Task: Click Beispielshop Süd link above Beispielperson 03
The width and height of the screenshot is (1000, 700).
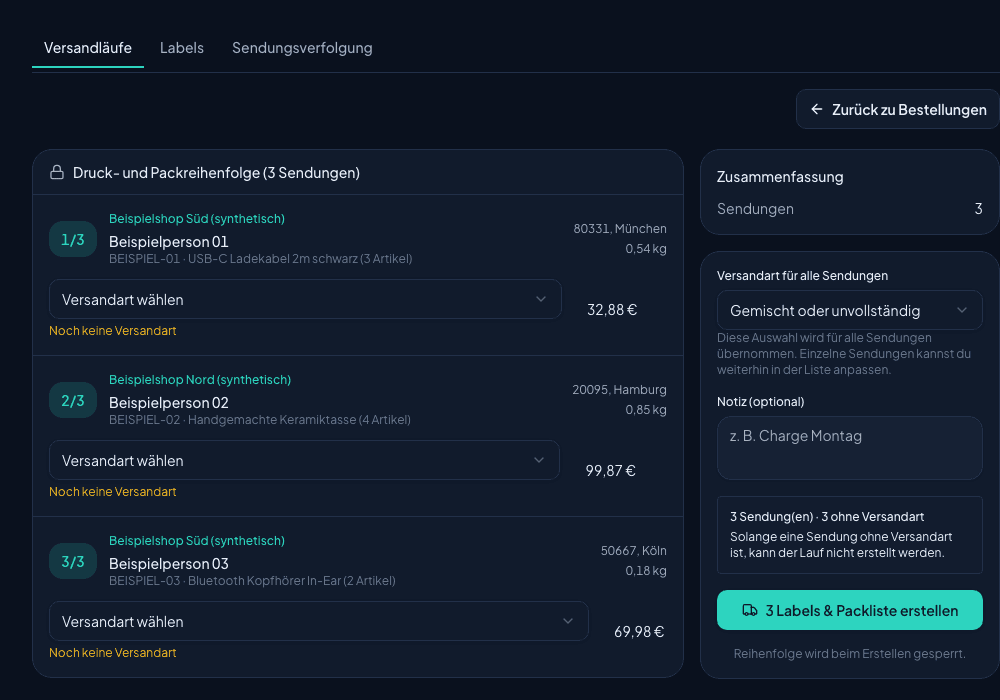Action: point(197,541)
